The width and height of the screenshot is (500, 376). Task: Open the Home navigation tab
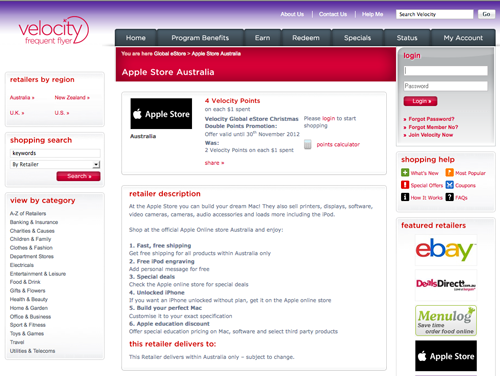(136, 38)
